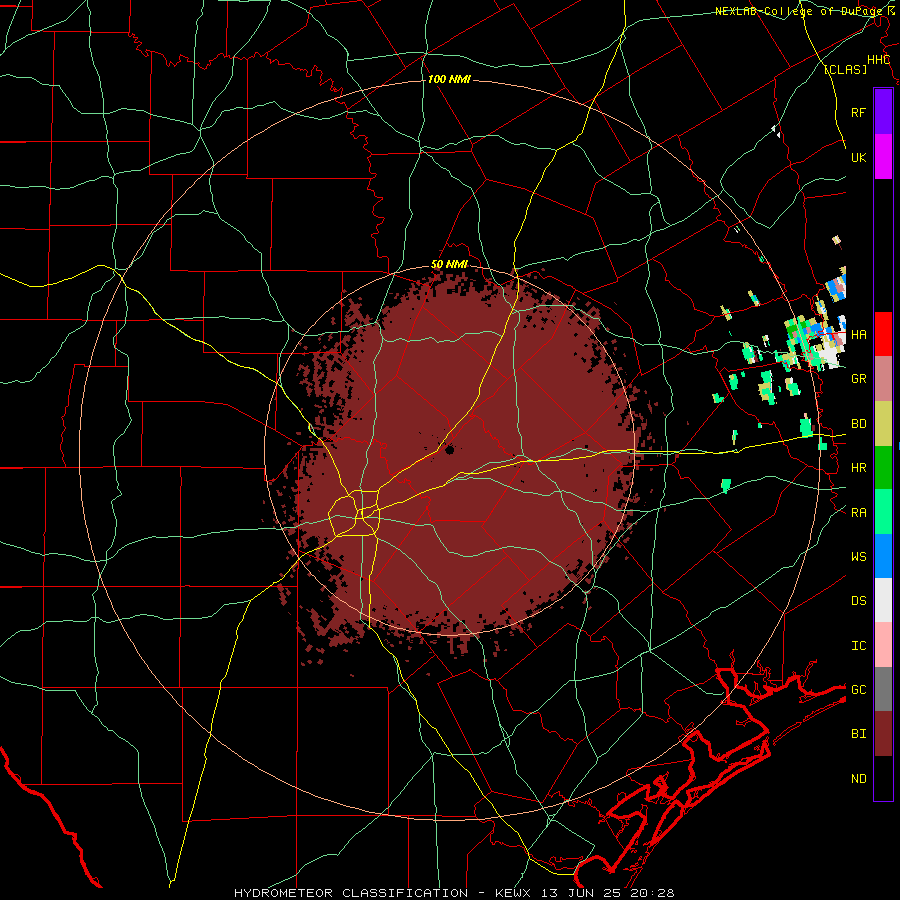
Task: Click the brown BI legend swatch
Action: click(x=883, y=734)
